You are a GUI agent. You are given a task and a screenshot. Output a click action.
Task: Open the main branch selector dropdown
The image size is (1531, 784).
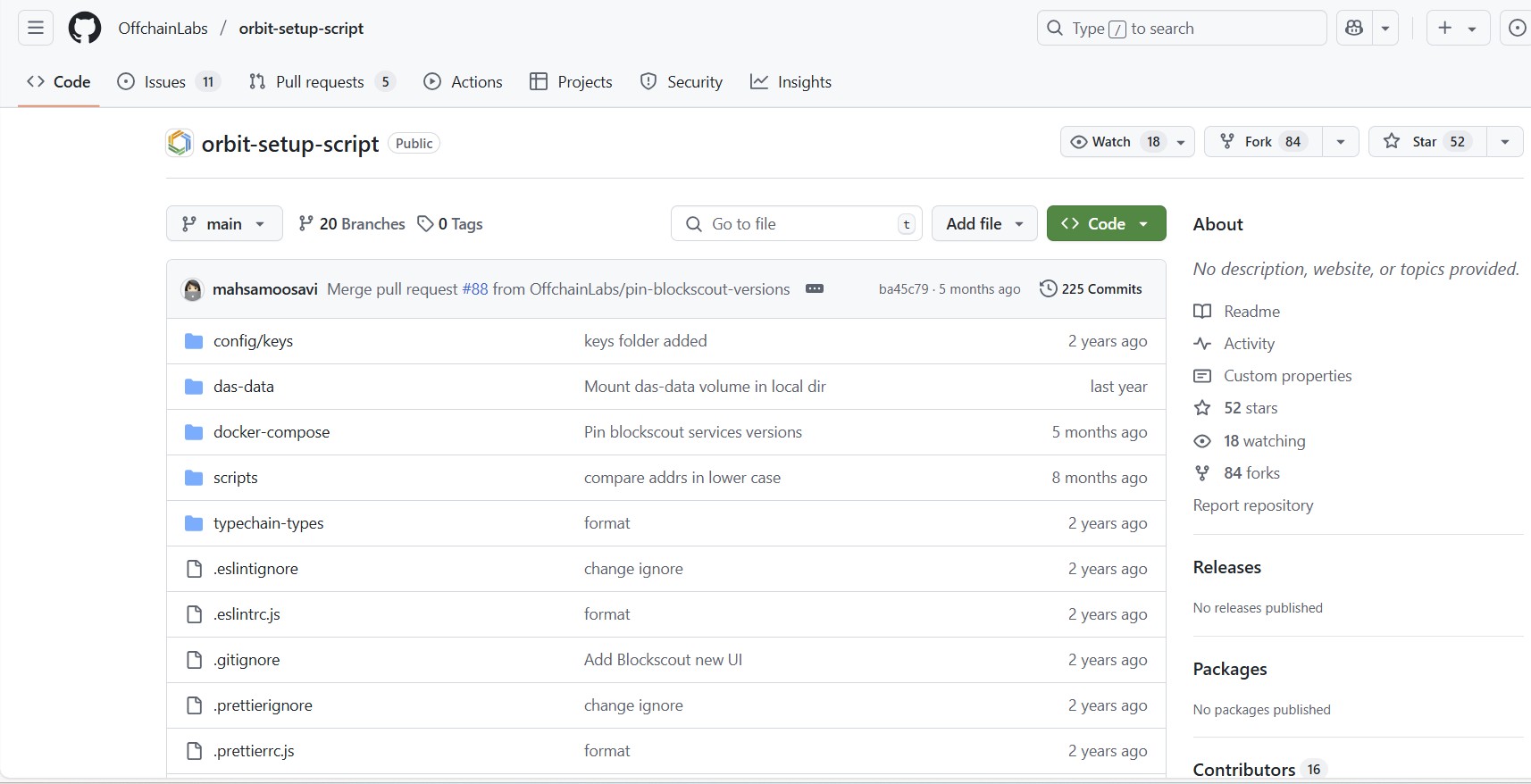click(224, 223)
